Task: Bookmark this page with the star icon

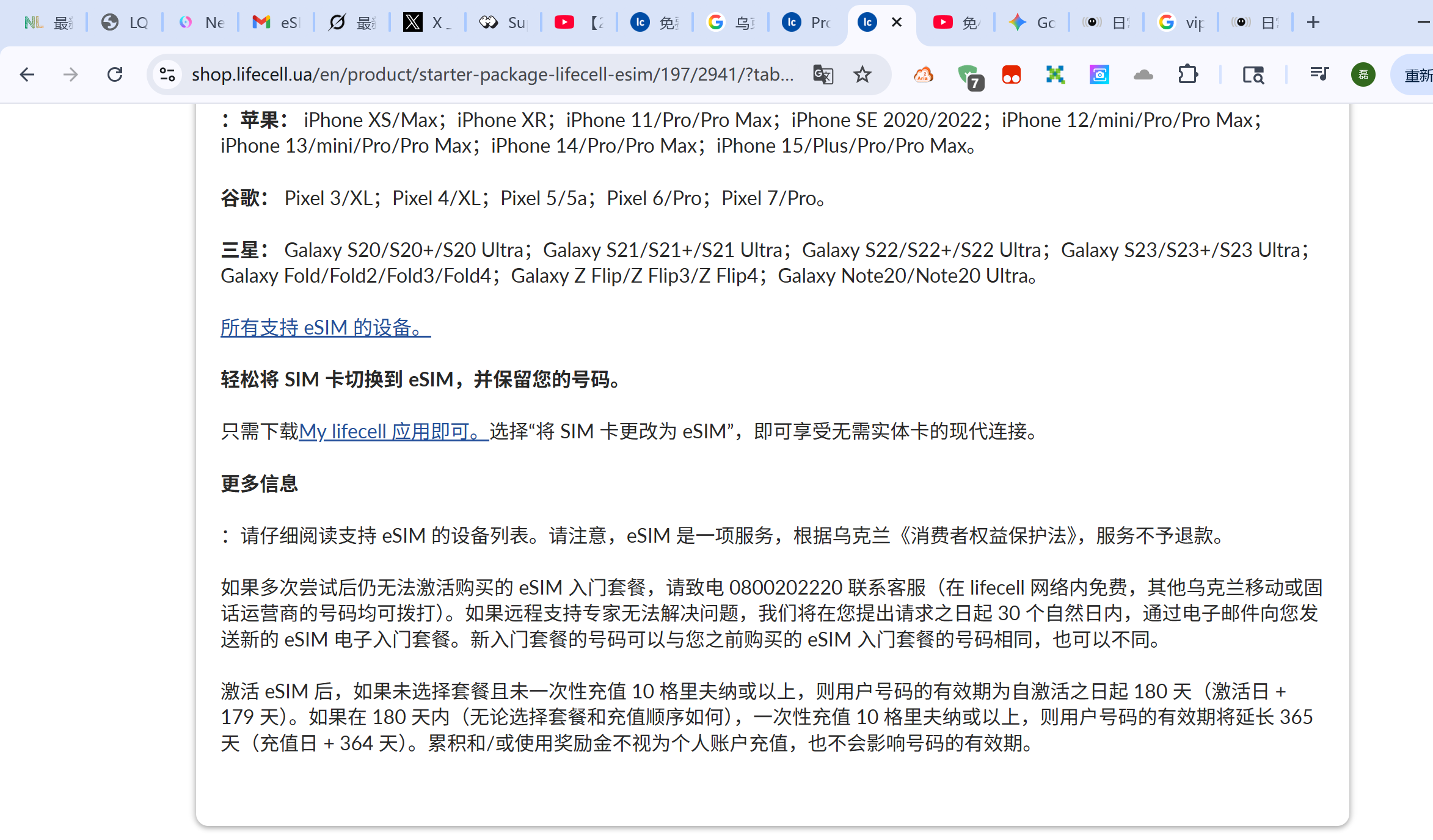Action: coord(862,74)
